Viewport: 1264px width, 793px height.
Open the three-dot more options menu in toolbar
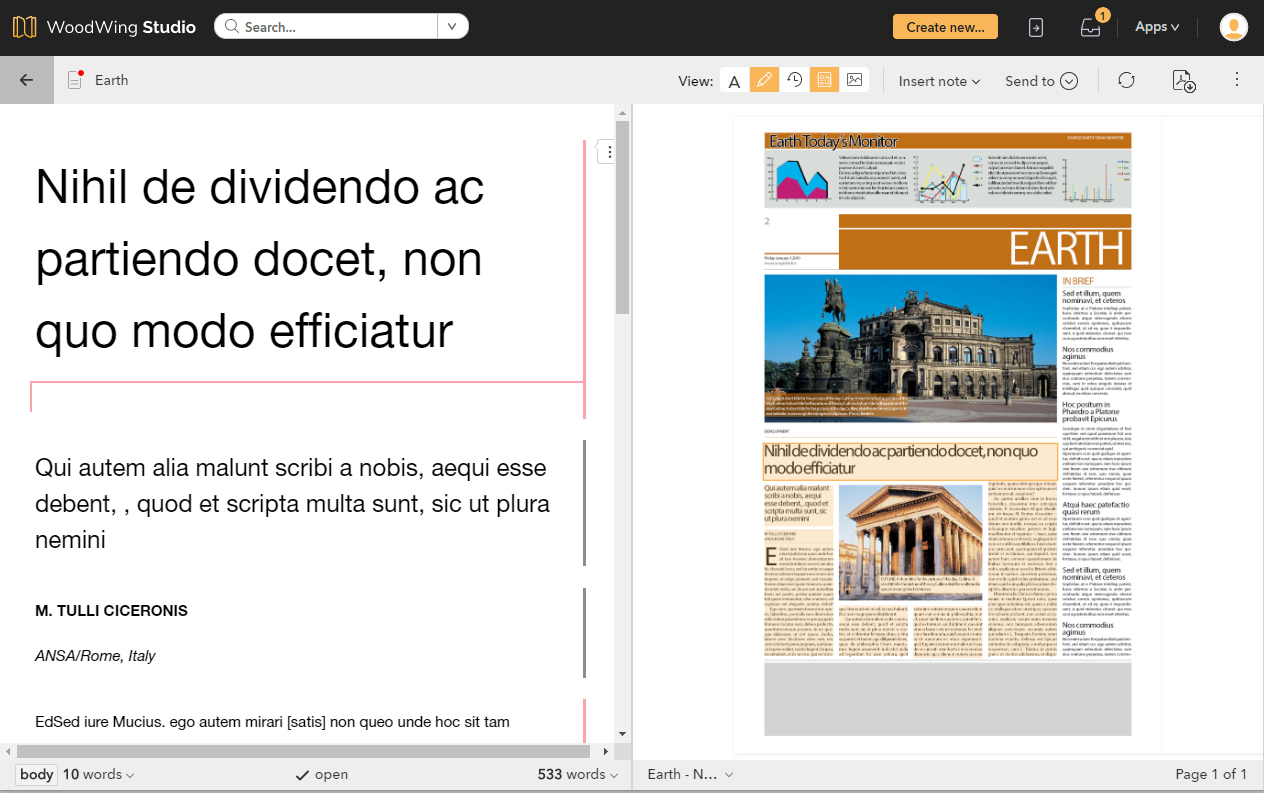pos(1237,79)
